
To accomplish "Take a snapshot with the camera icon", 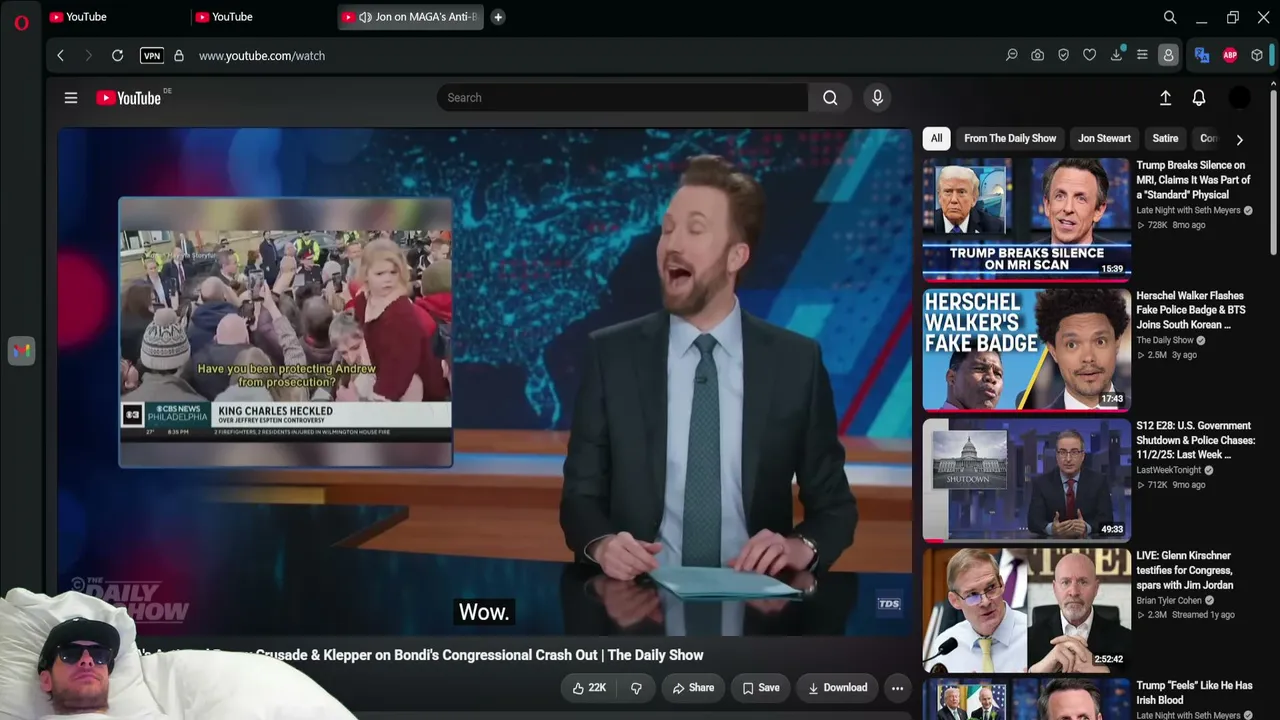I will coord(1038,56).
